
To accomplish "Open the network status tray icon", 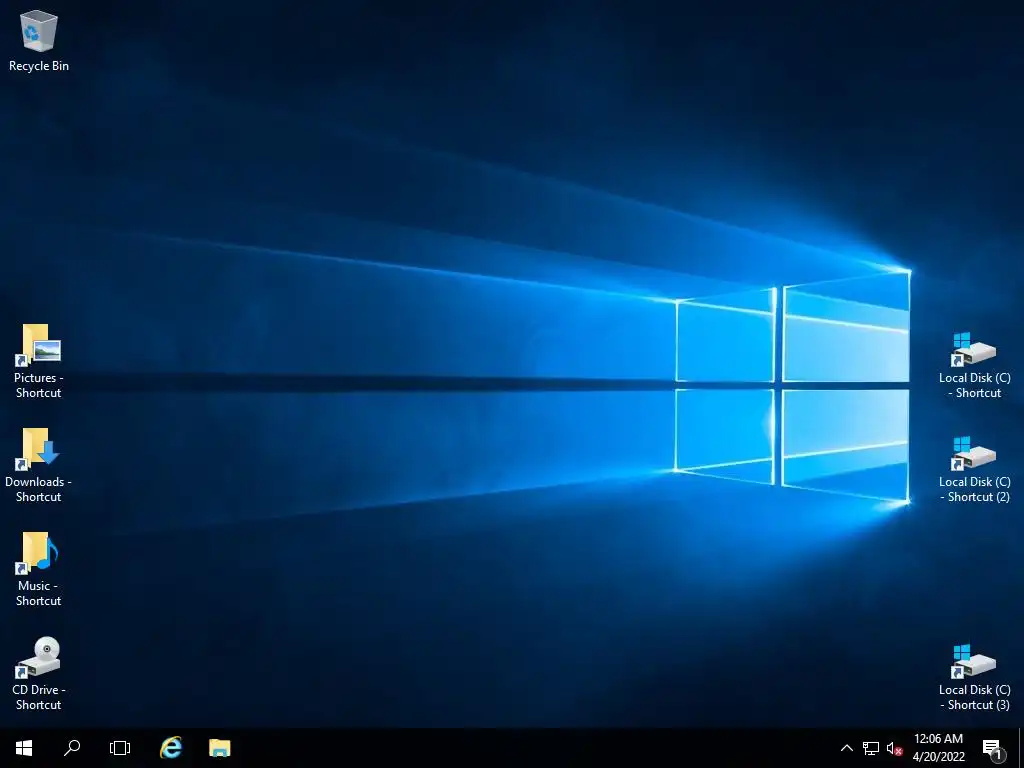I will (871, 748).
